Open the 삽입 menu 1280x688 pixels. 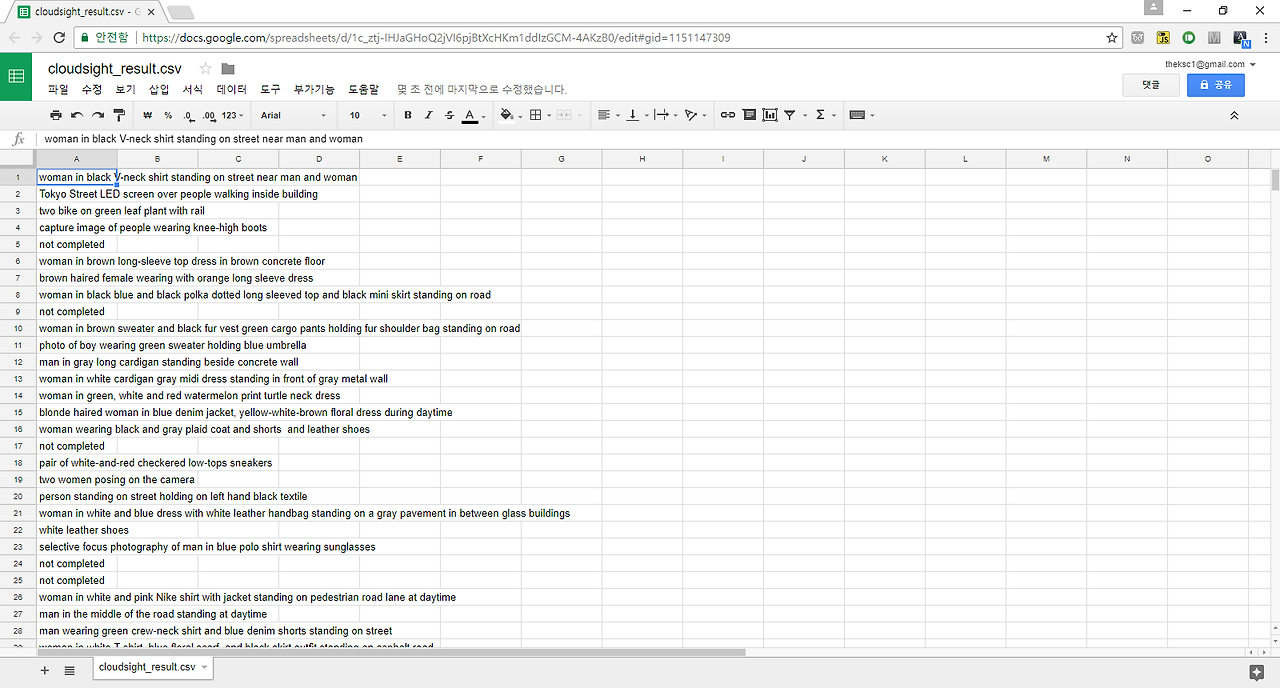(x=159, y=89)
